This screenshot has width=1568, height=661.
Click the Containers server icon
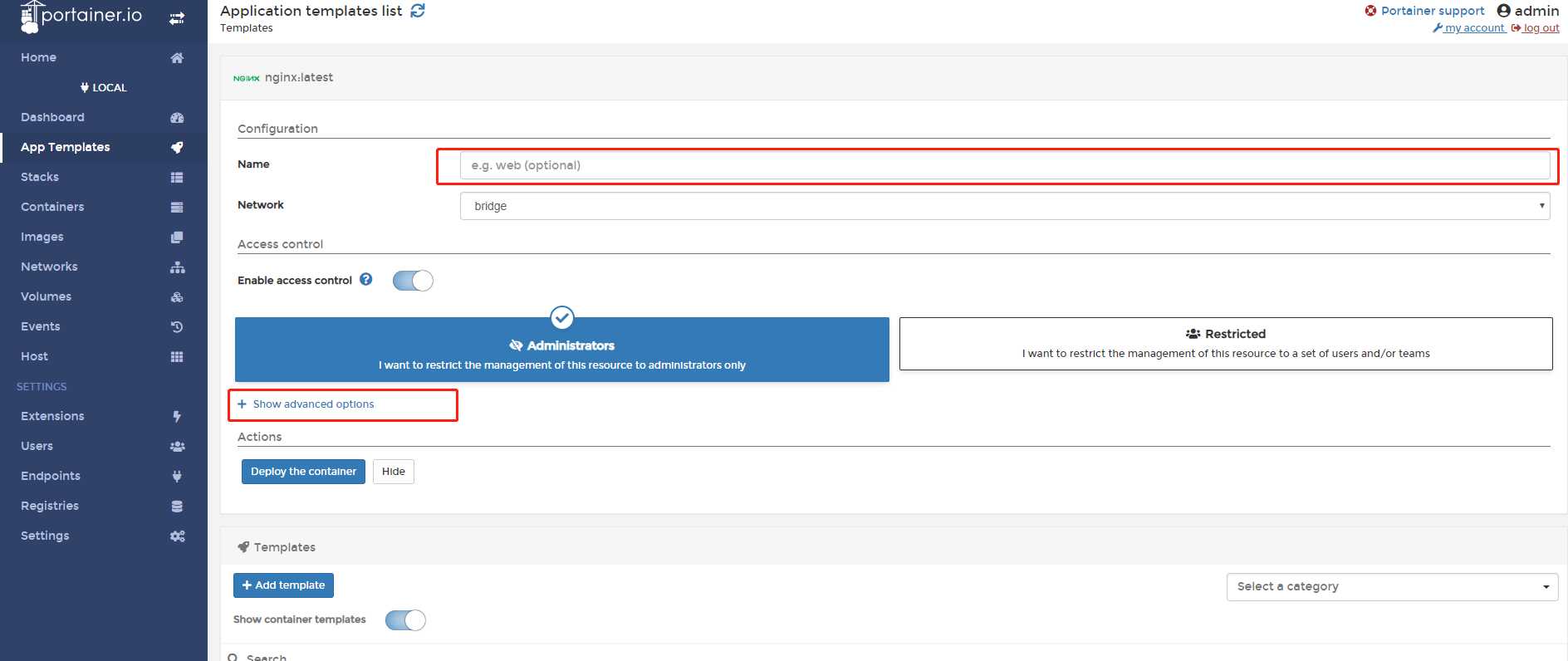pos(177,208)
